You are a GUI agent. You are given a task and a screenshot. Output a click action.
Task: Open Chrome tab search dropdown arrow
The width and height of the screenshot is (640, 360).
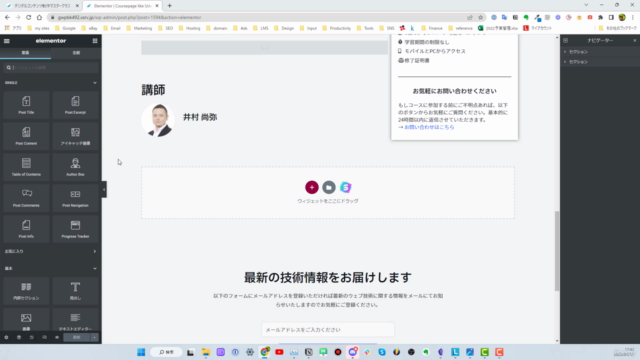[x=586, y=5]
